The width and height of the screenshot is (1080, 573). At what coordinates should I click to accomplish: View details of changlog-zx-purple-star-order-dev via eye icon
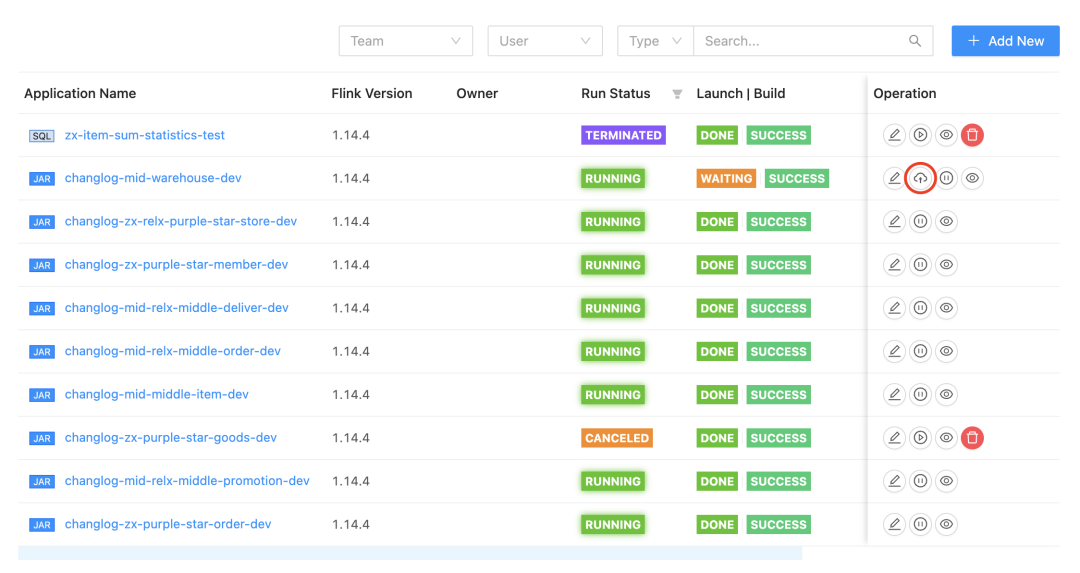(x=946, y=524)
